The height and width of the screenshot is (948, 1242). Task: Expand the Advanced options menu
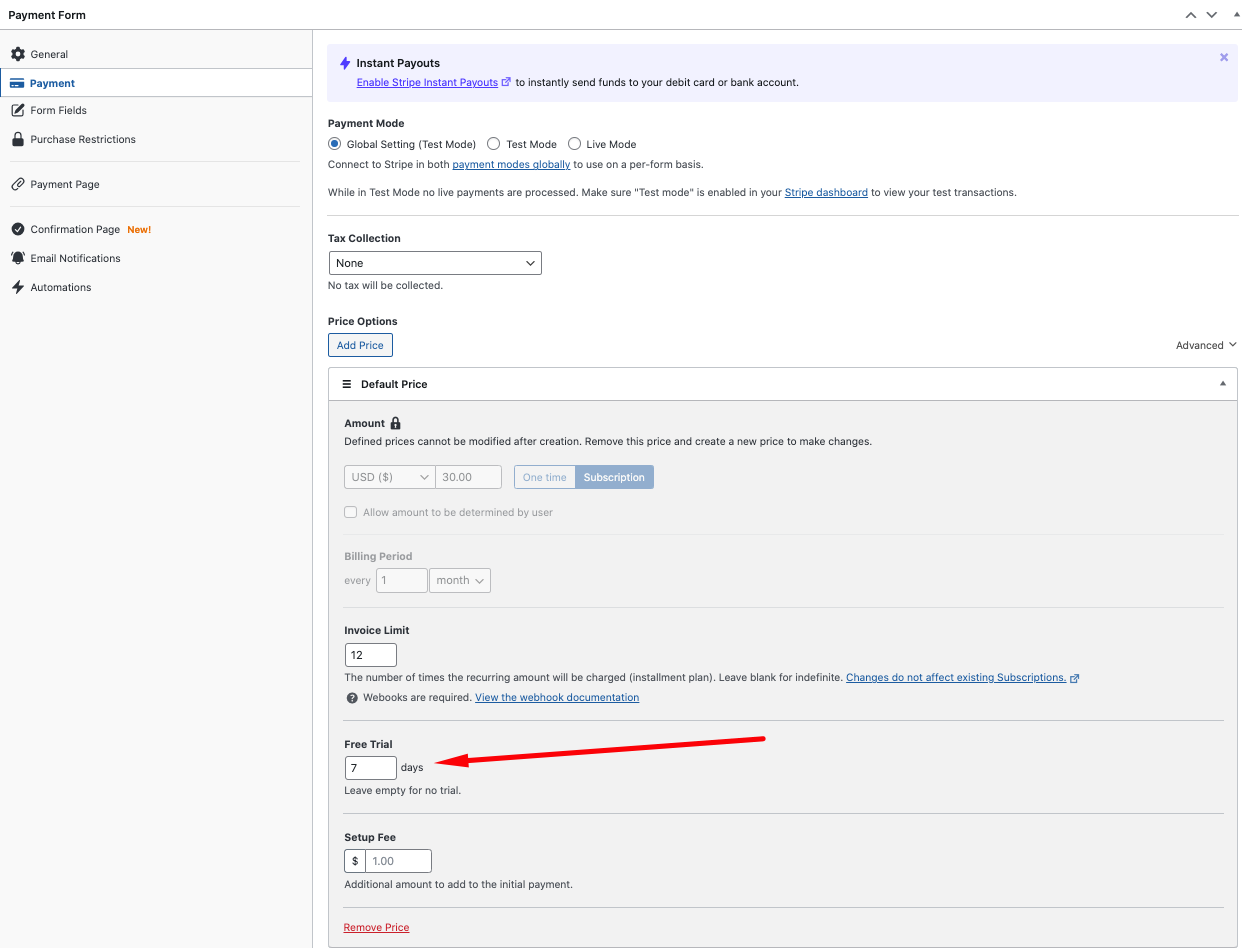1206,345
